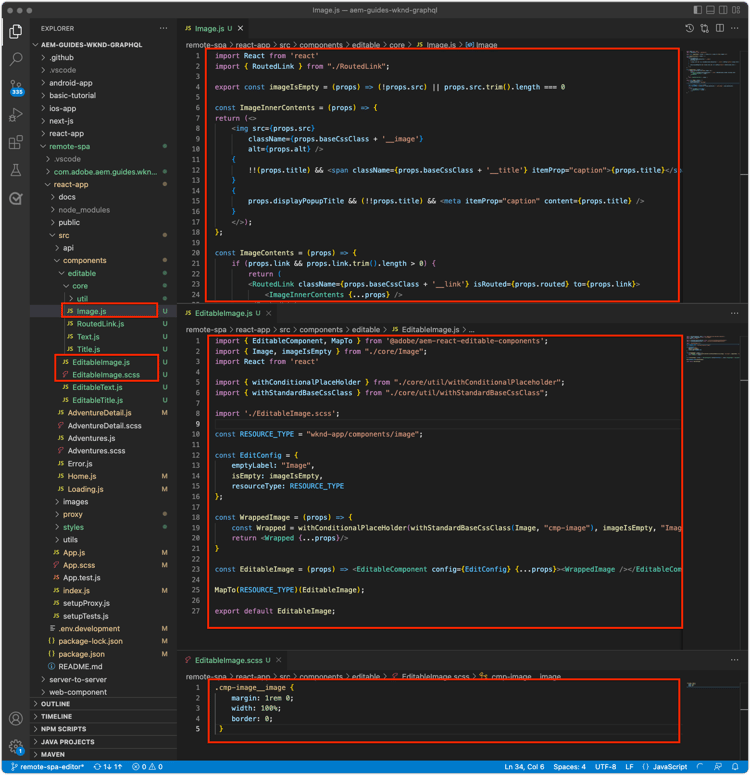Open the Extensions view

16,143
